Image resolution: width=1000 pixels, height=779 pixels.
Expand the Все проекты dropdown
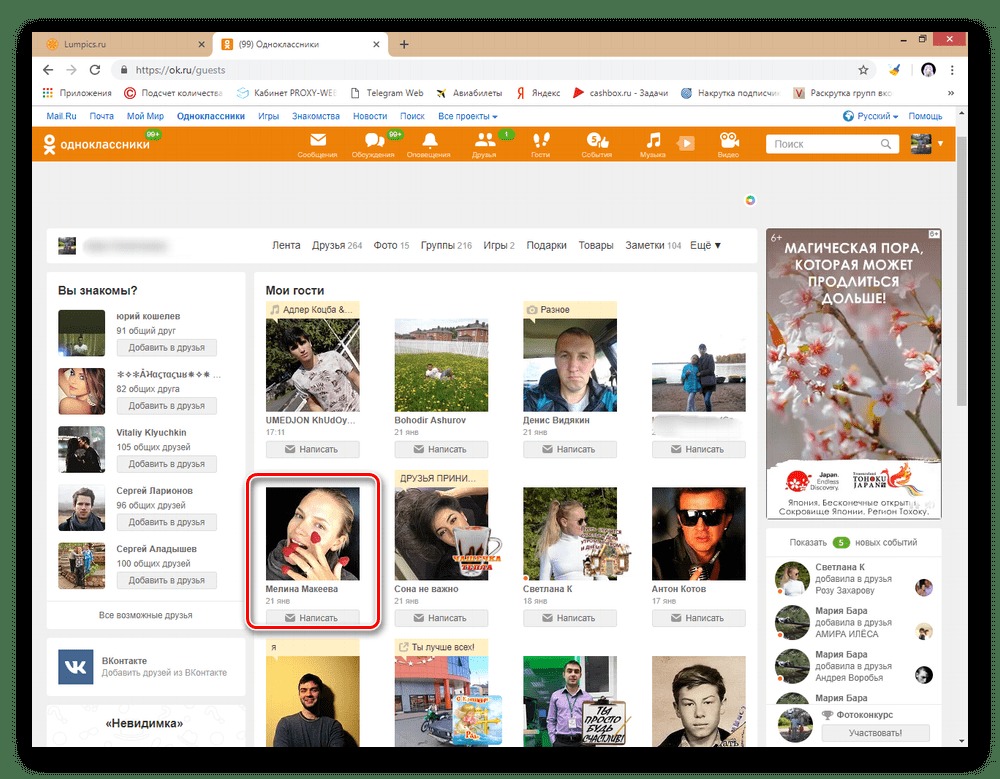pyautogui.click(x=467, y=116)
